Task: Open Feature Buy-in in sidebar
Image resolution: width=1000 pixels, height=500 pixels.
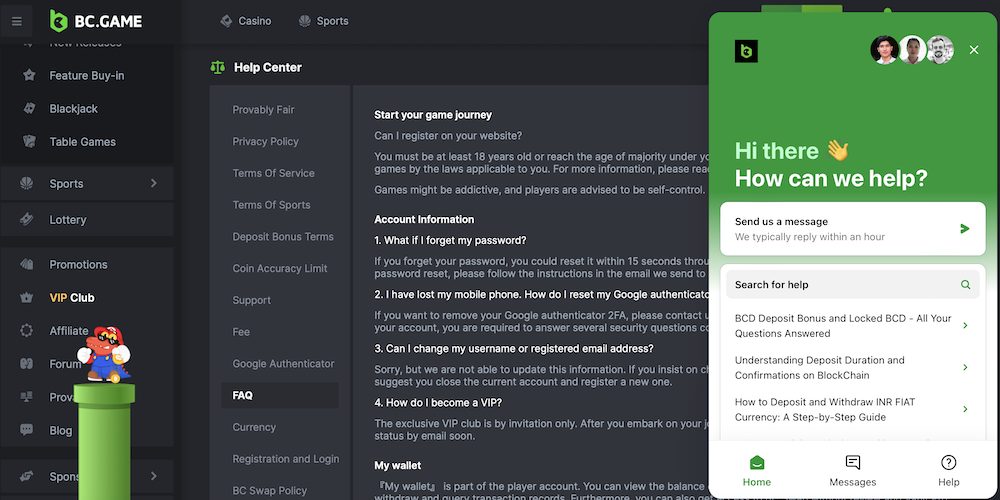Action: coord(87,75)
